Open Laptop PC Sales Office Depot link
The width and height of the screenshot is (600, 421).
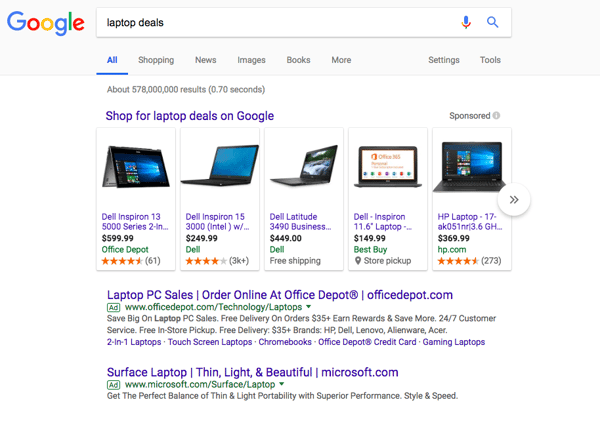point(279,295)
